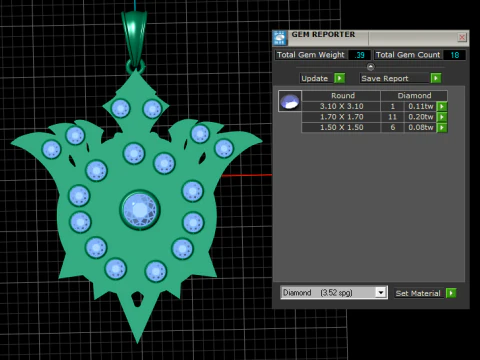
Task: Select the large center gem on the pendant
Action: (140, 210)
